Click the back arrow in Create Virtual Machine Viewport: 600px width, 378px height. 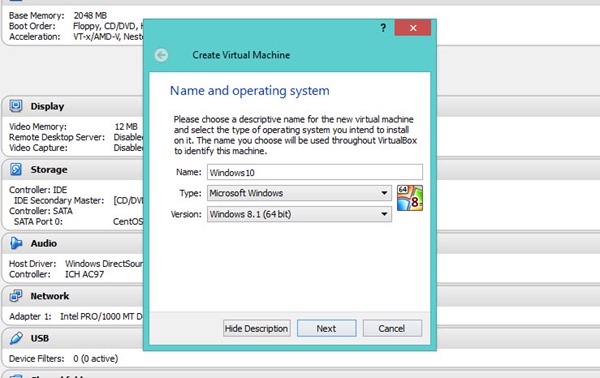pyautogui.click(x=161, y=55)
